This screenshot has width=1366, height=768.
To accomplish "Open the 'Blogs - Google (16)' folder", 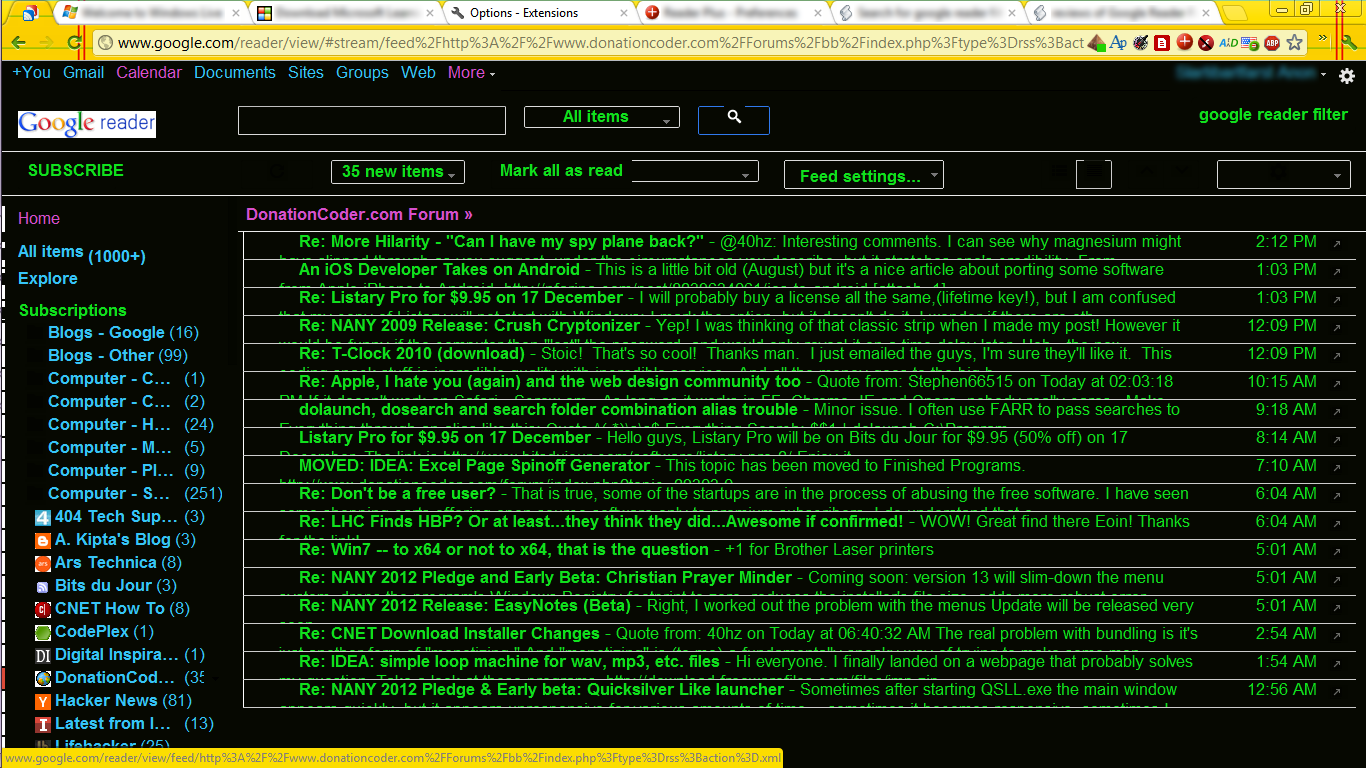I will (x=123, y=333).
